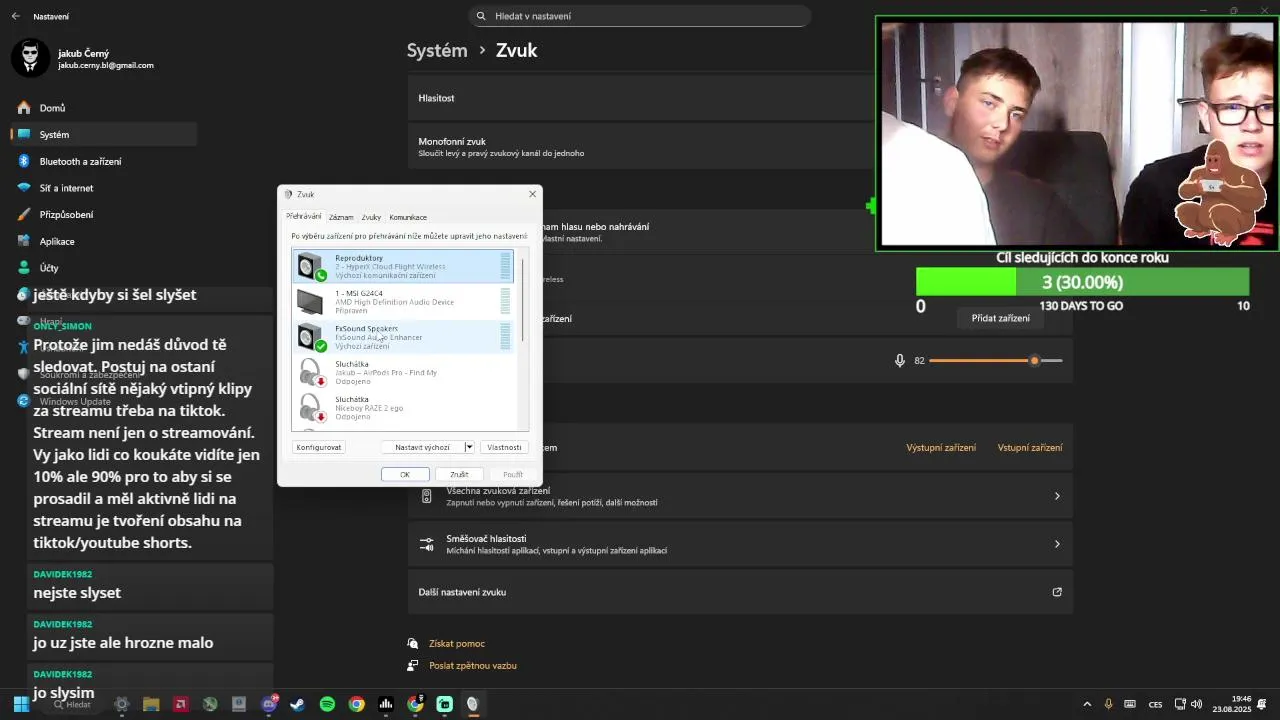
Task: Open CES language switcher
Action: click(1156, 704)
